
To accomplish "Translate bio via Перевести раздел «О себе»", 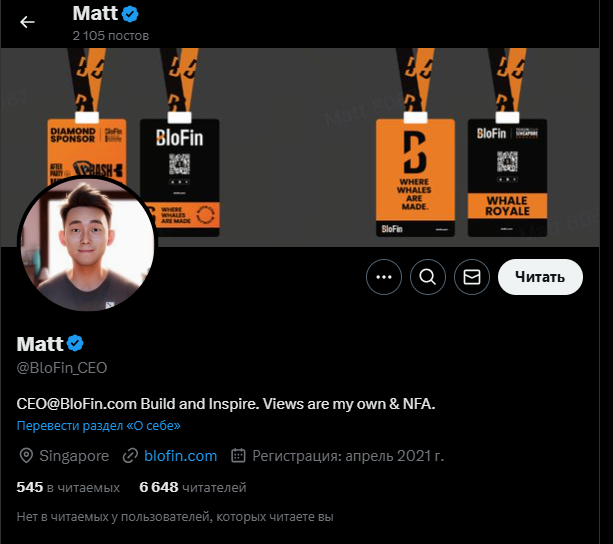I will click(99, 425).
